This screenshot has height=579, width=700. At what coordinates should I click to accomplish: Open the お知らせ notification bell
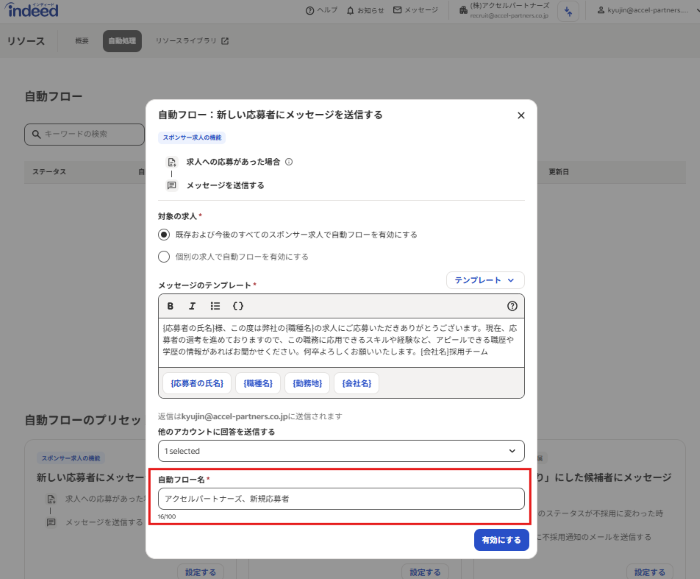pyautogui.click(x=365, y=10)
